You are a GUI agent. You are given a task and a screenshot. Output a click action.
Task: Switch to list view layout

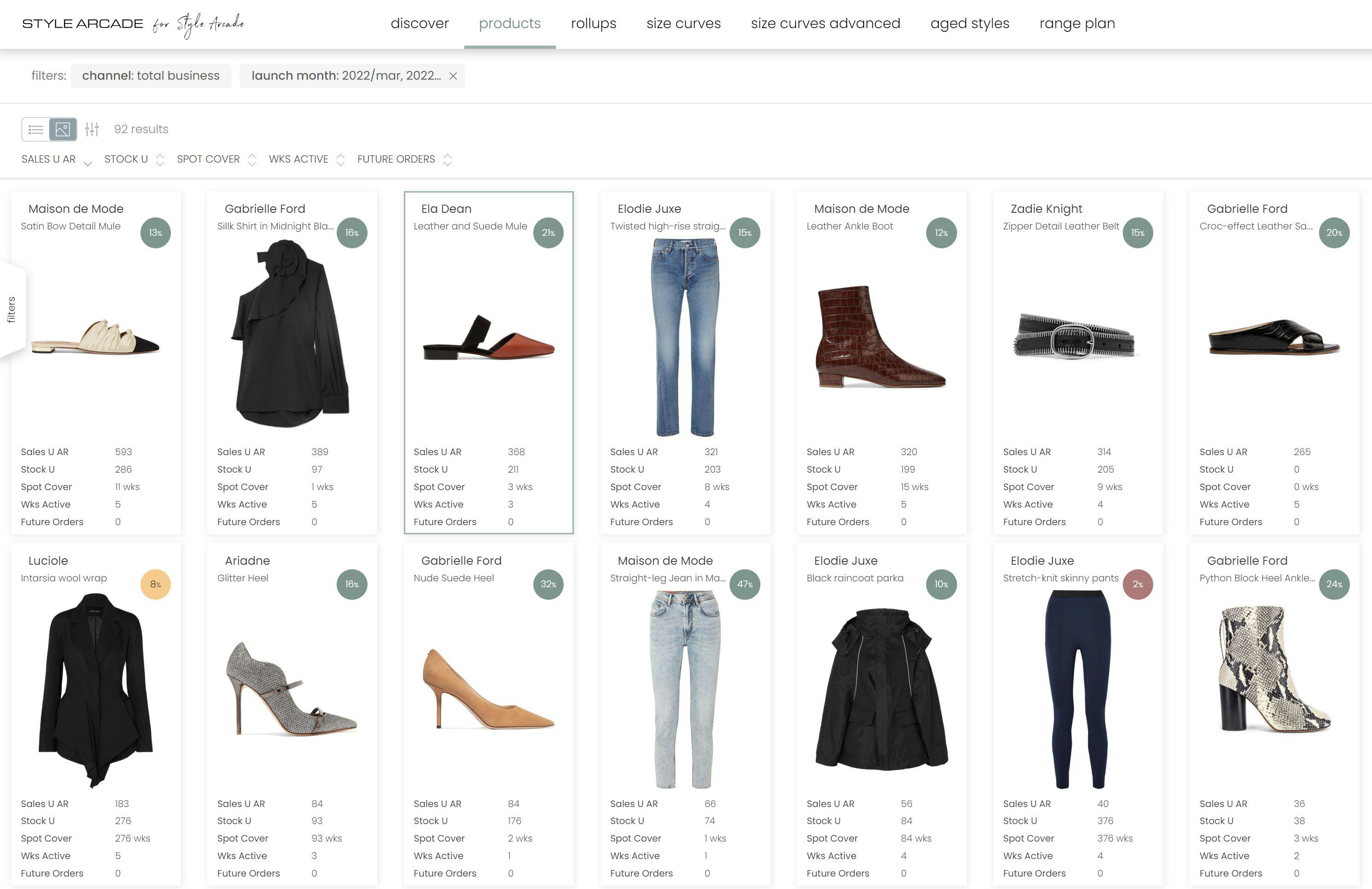click(x=36, y=129)
